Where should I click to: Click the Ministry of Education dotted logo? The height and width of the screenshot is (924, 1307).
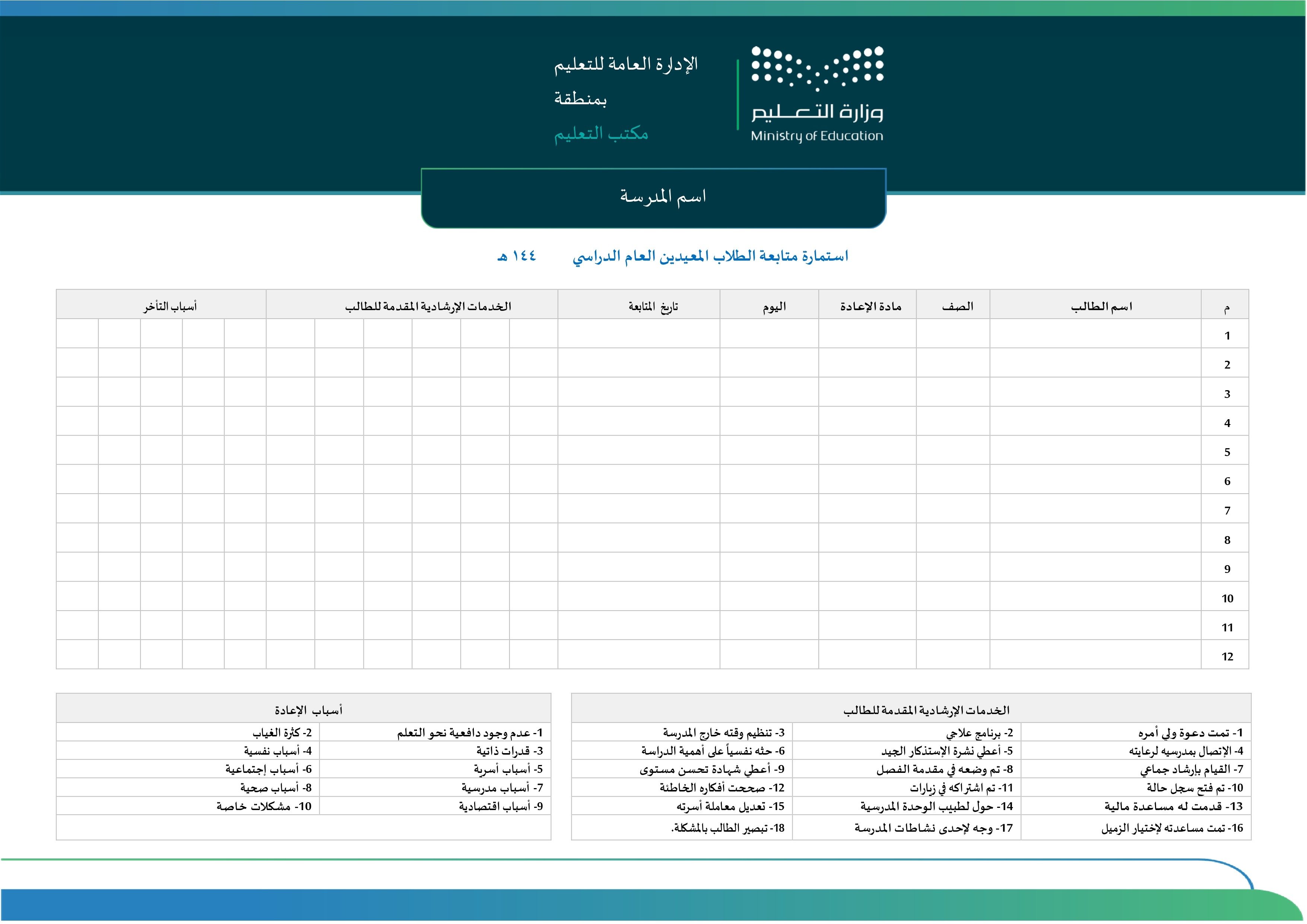click(817, 68)
